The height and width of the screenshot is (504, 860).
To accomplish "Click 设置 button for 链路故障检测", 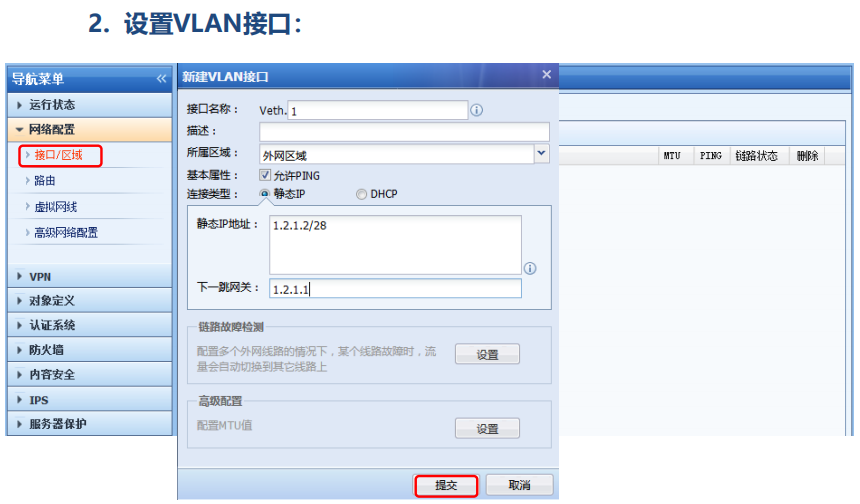I will (x=487, y=355).
